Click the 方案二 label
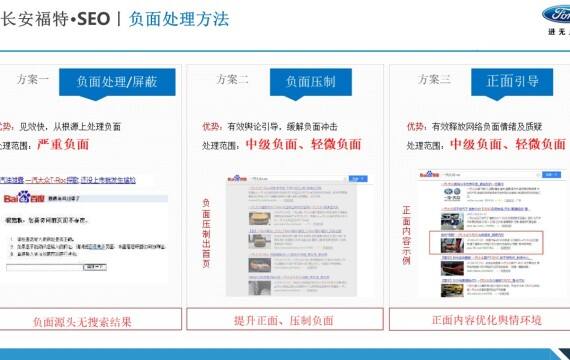This screenshot has width=570, height=360. click(x=232, y=79)
